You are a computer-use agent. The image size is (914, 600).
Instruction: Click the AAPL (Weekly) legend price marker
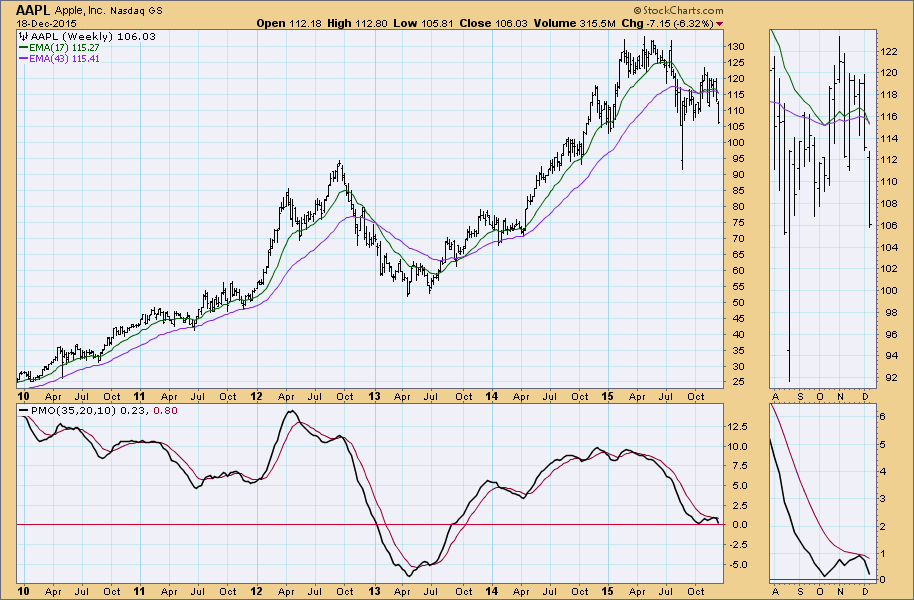click(23, 36)
